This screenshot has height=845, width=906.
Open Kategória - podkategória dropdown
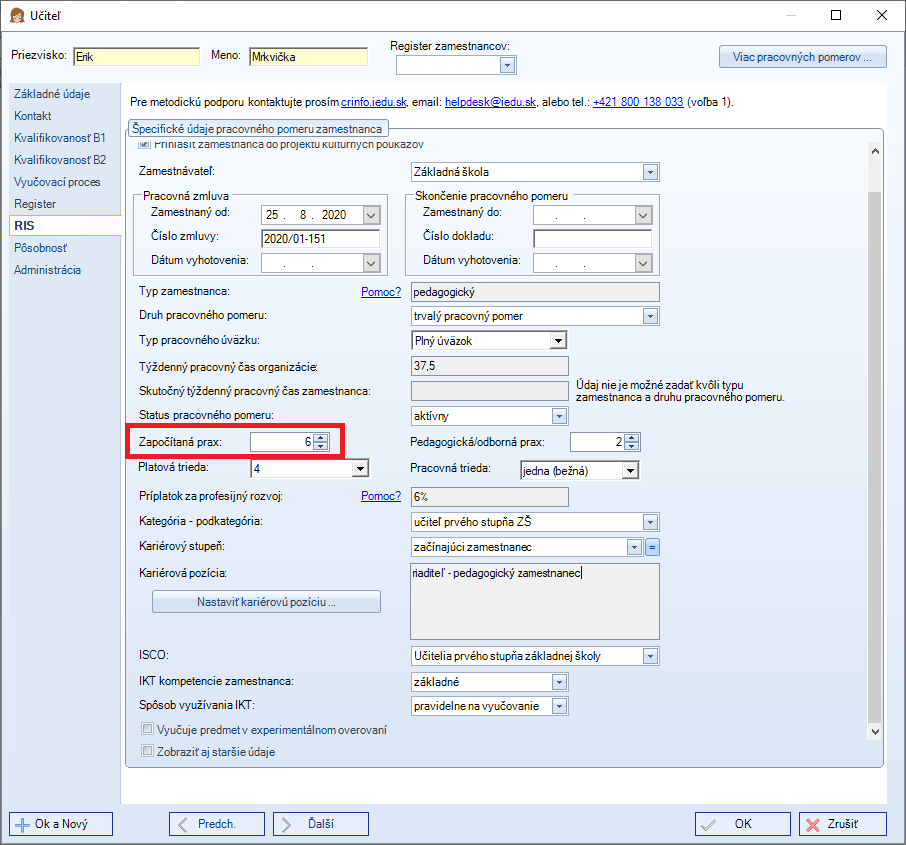651,522
